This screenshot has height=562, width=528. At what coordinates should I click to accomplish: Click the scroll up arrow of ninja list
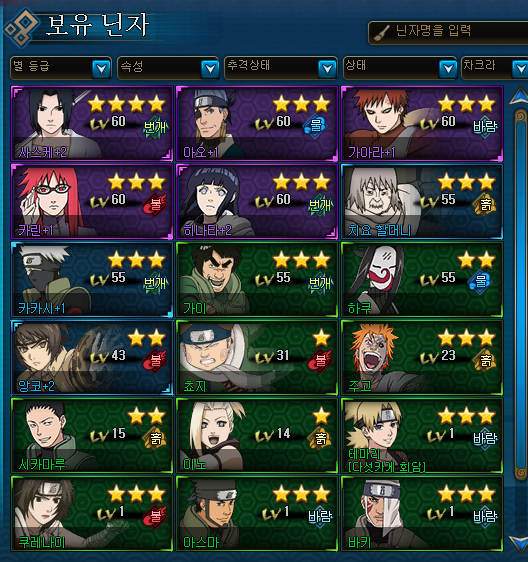(x=519, y=96)
